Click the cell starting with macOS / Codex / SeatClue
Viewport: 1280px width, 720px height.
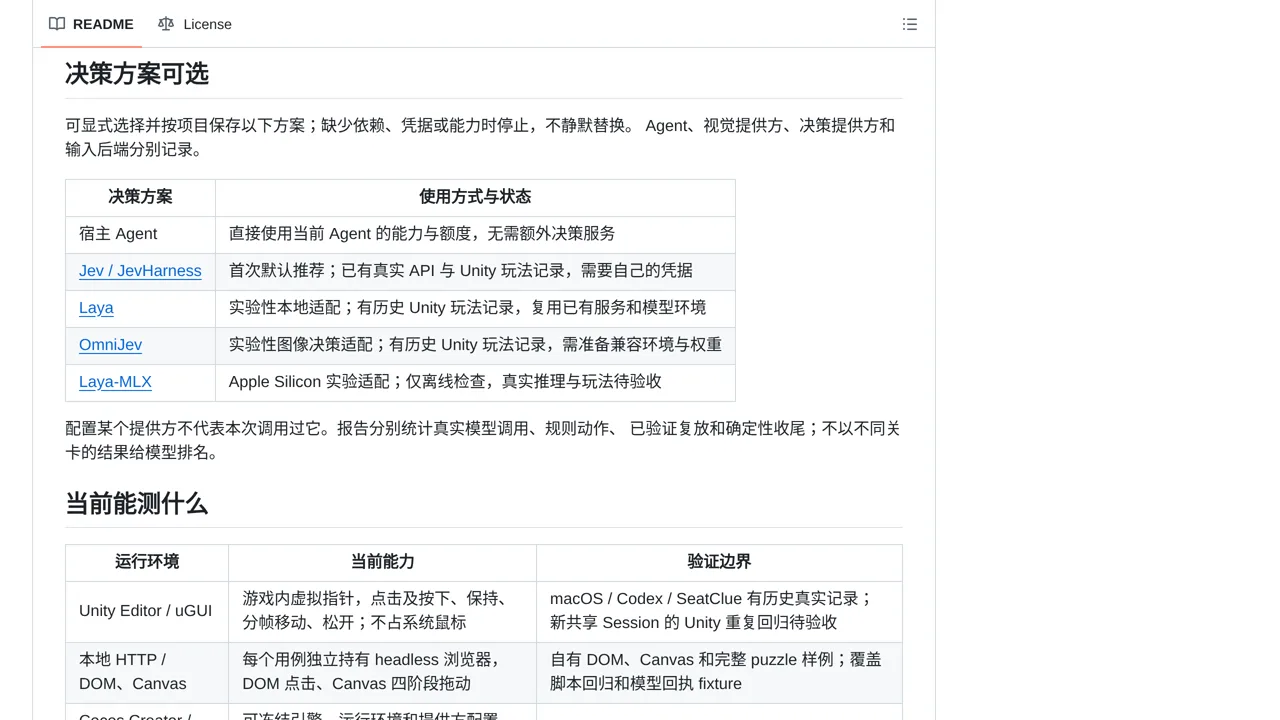click(x=719, y=611)
